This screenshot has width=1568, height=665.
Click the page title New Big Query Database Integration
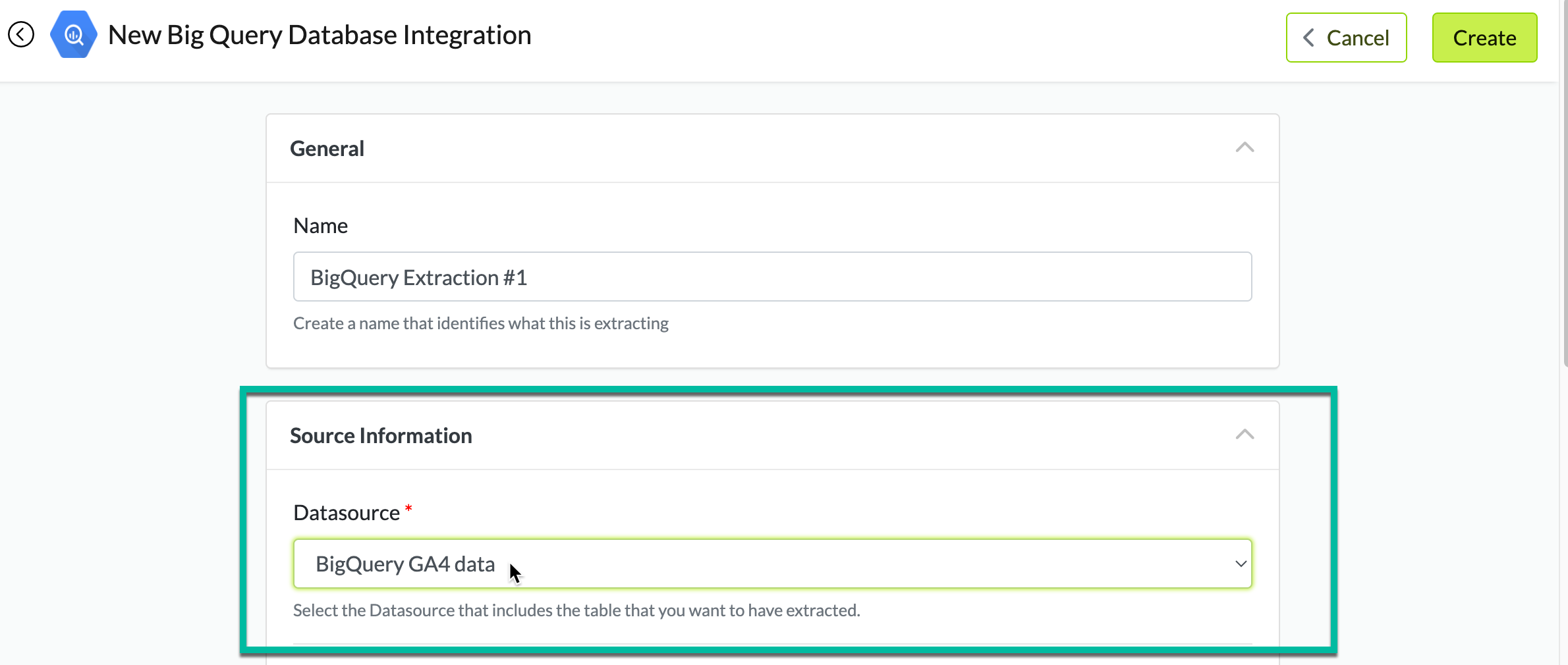320,35
